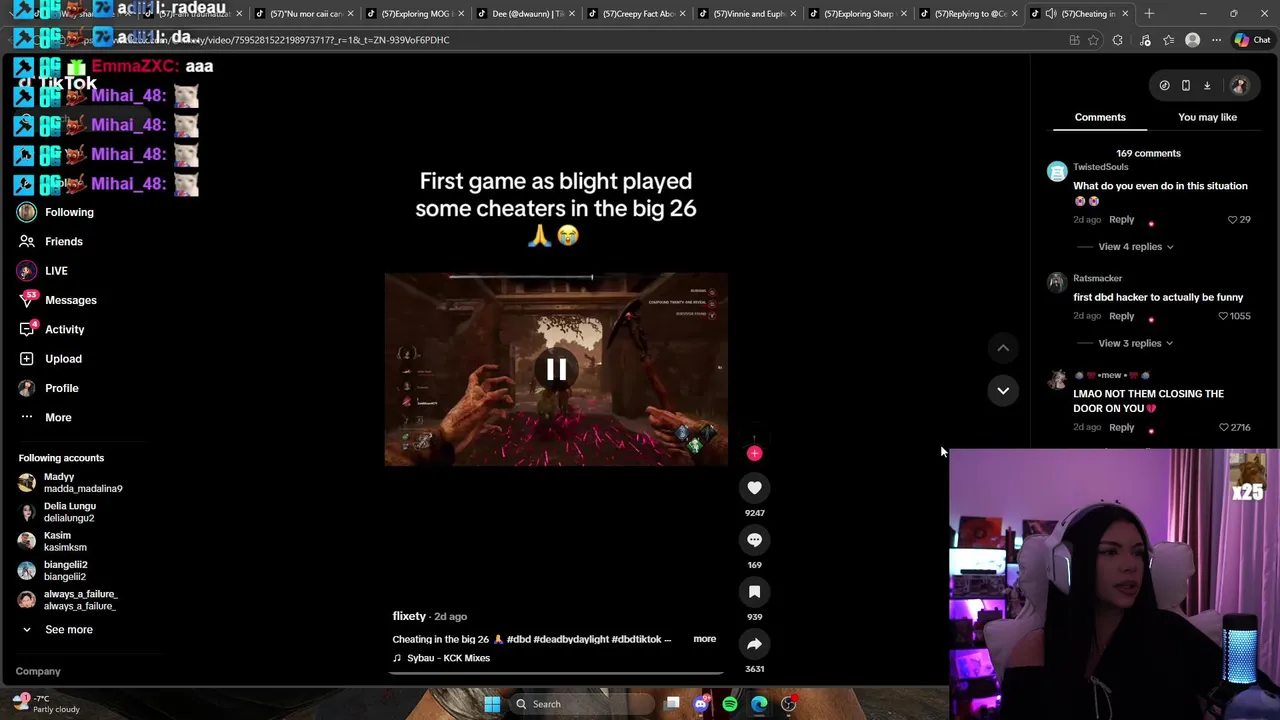This screenshot has height=720, width=1280.
Task: Open browser profile avatar
Action: 1192,40
